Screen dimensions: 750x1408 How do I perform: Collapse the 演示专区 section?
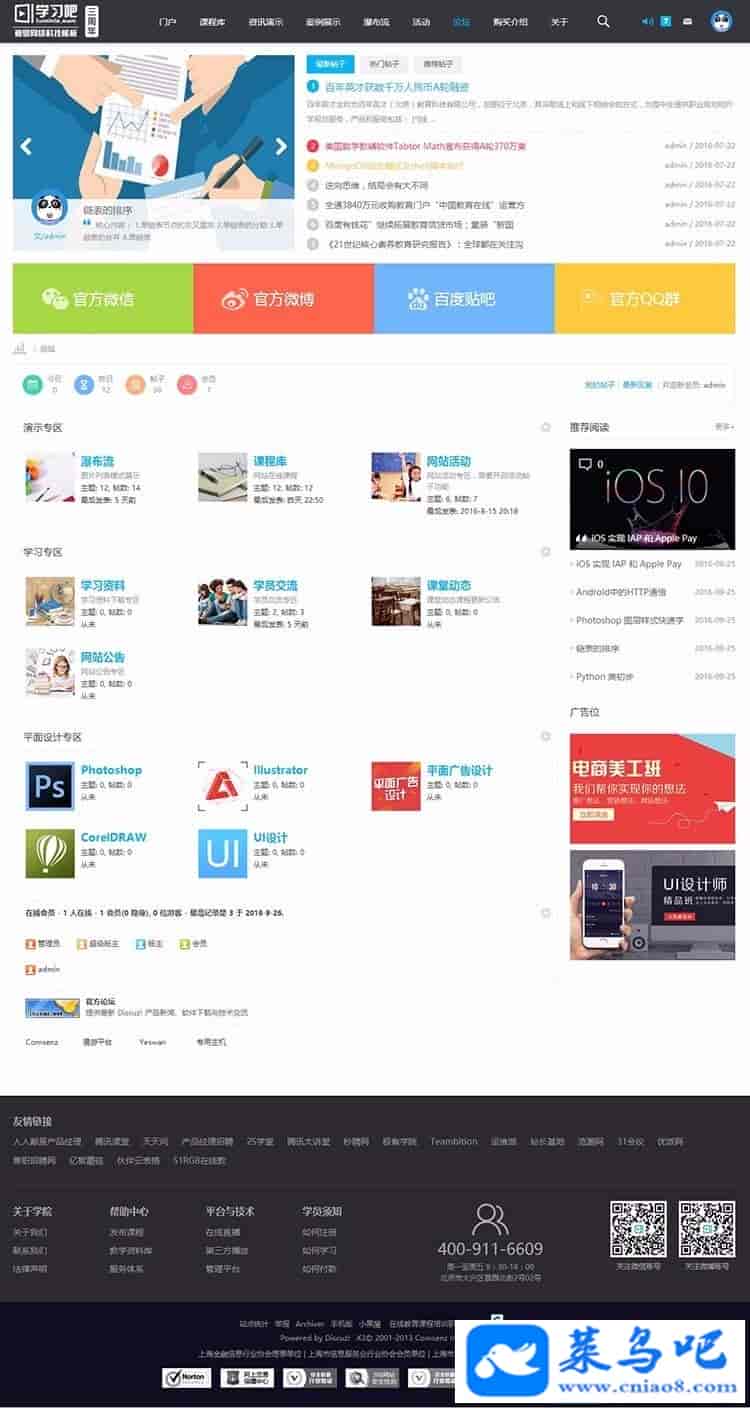point(546,427)
